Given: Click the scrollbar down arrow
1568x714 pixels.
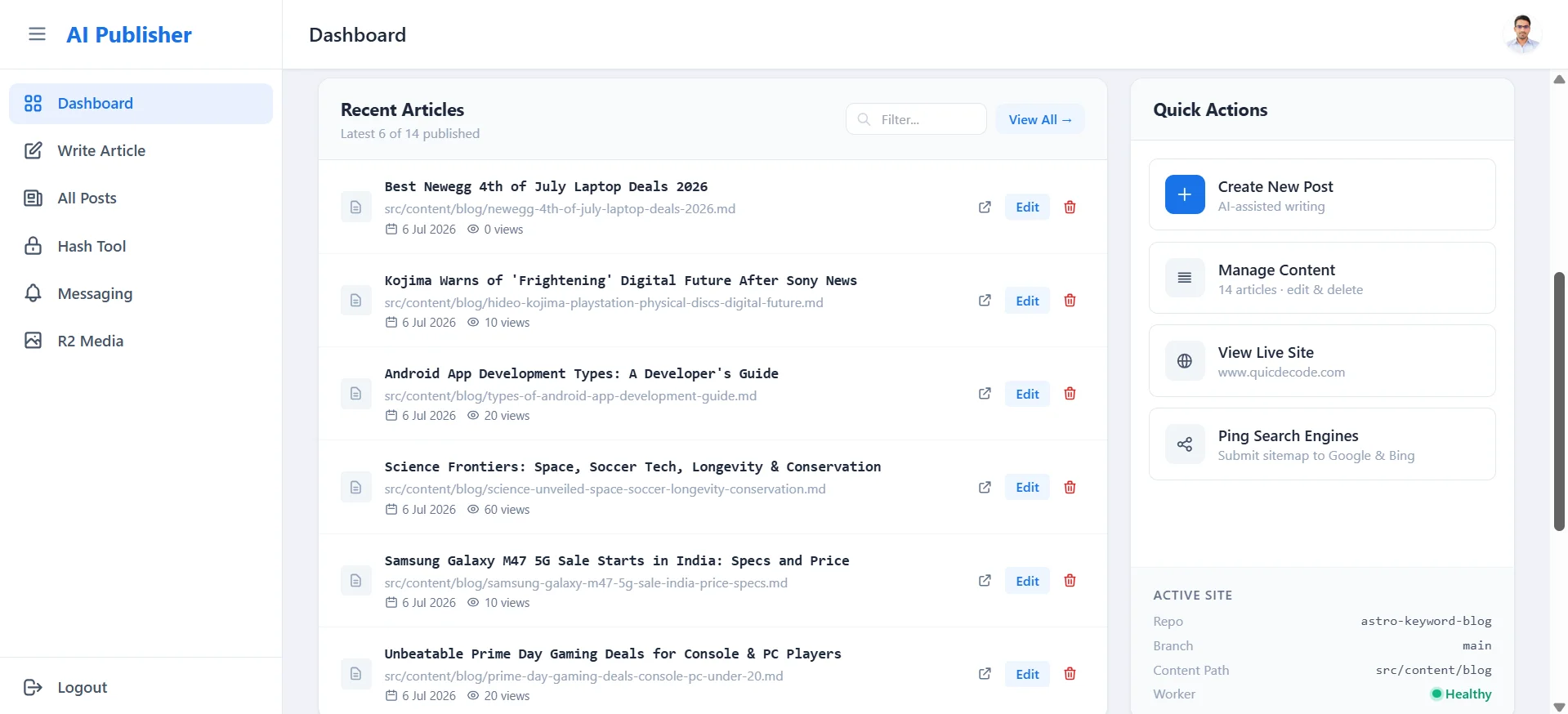Looking at the screenshot, I should tap(1559, 707).
